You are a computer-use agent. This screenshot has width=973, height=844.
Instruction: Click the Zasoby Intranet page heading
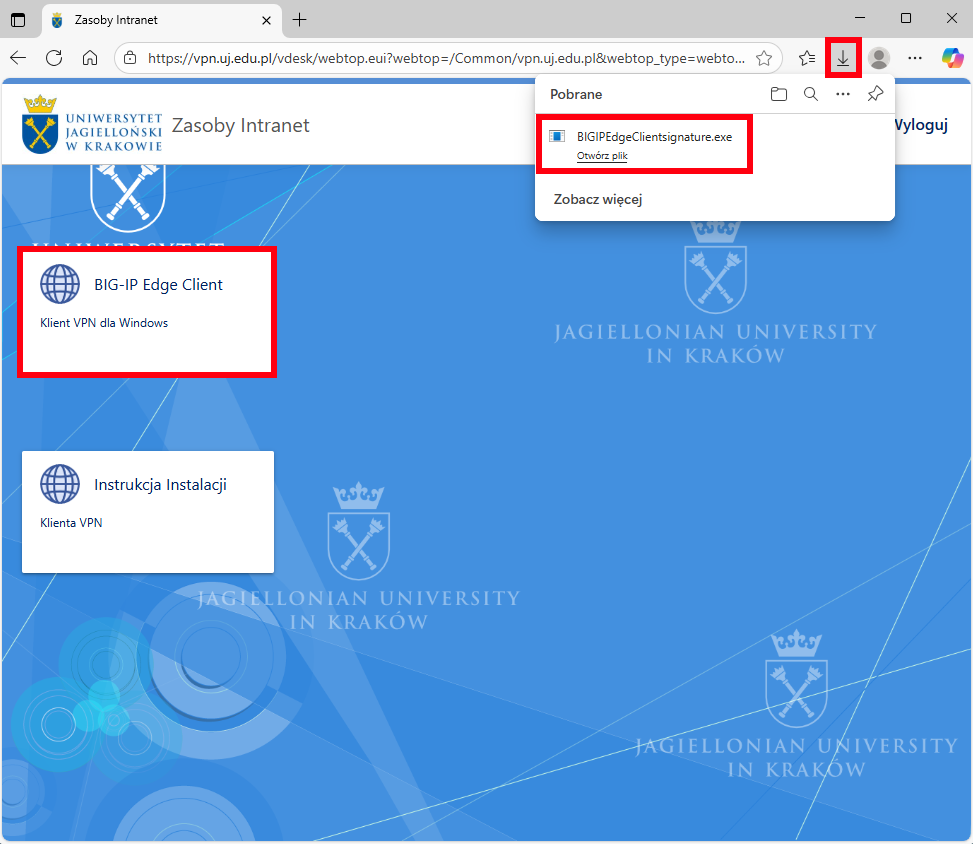(240, 125)
